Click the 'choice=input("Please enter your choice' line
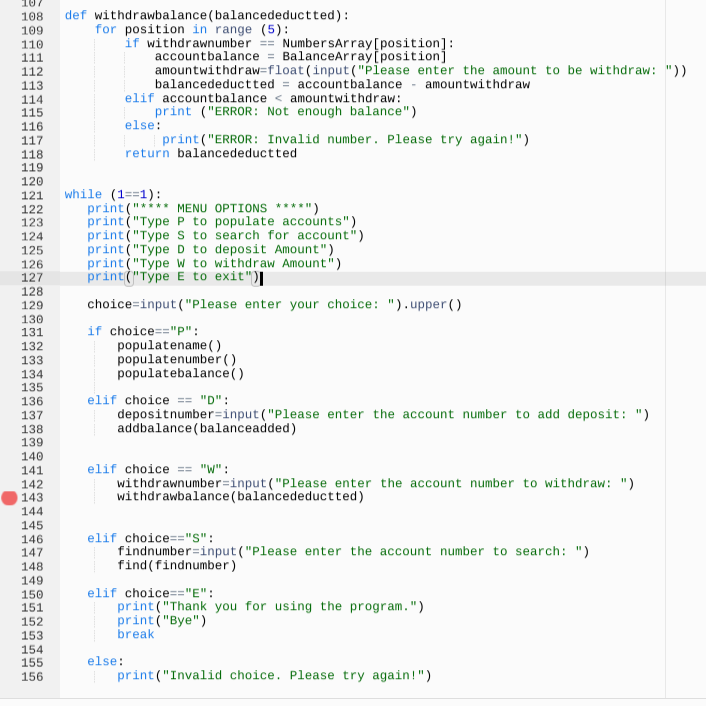This screenshot has width=706, height=706. pos(275,304)
